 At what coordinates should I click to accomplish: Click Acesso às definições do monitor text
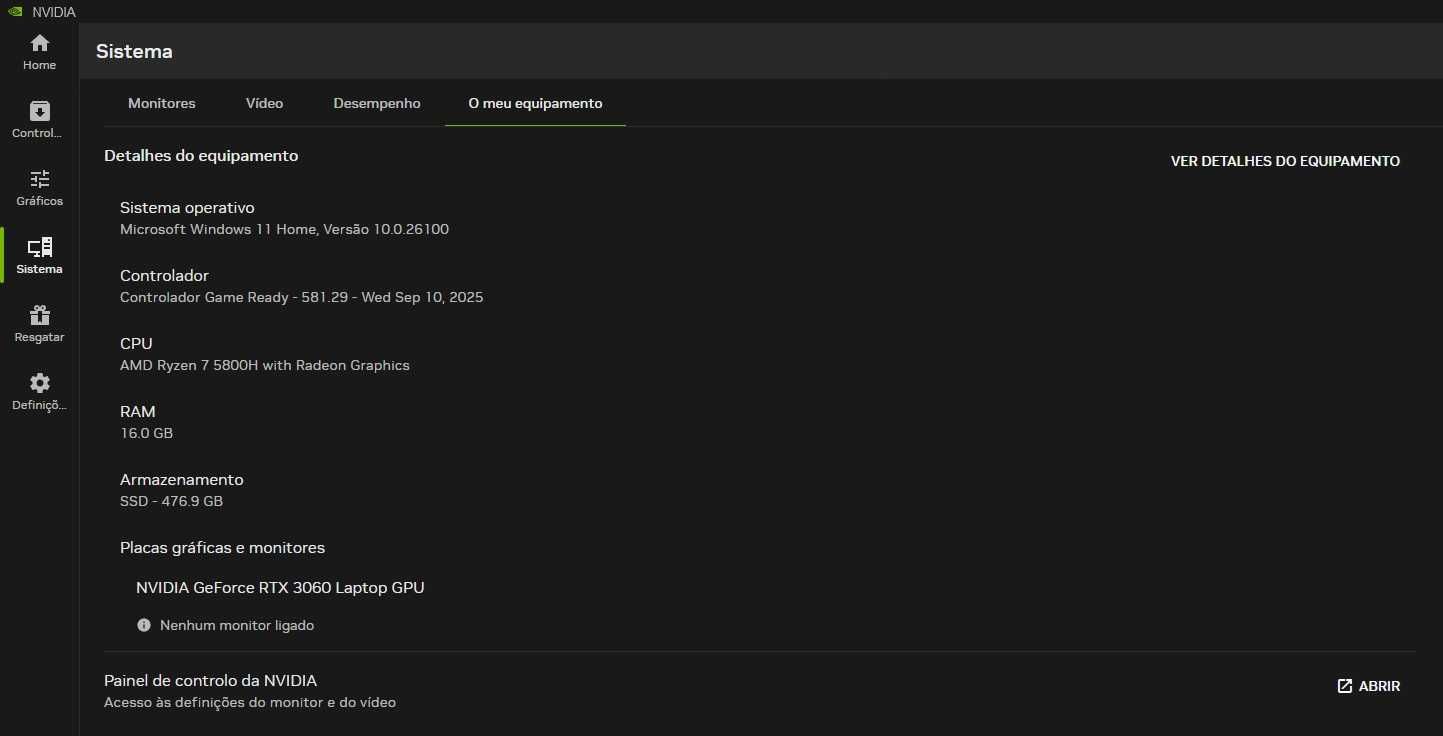pos(250,702)
